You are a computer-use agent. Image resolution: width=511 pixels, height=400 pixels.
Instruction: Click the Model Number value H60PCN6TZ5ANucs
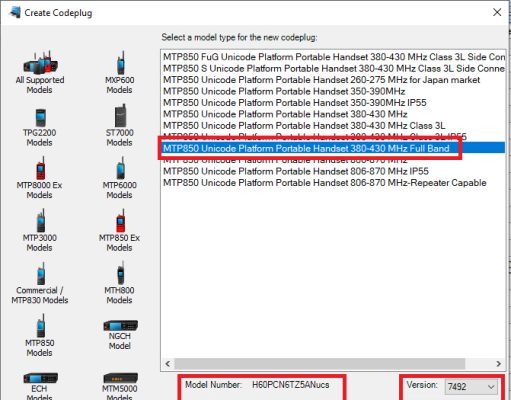290,385
